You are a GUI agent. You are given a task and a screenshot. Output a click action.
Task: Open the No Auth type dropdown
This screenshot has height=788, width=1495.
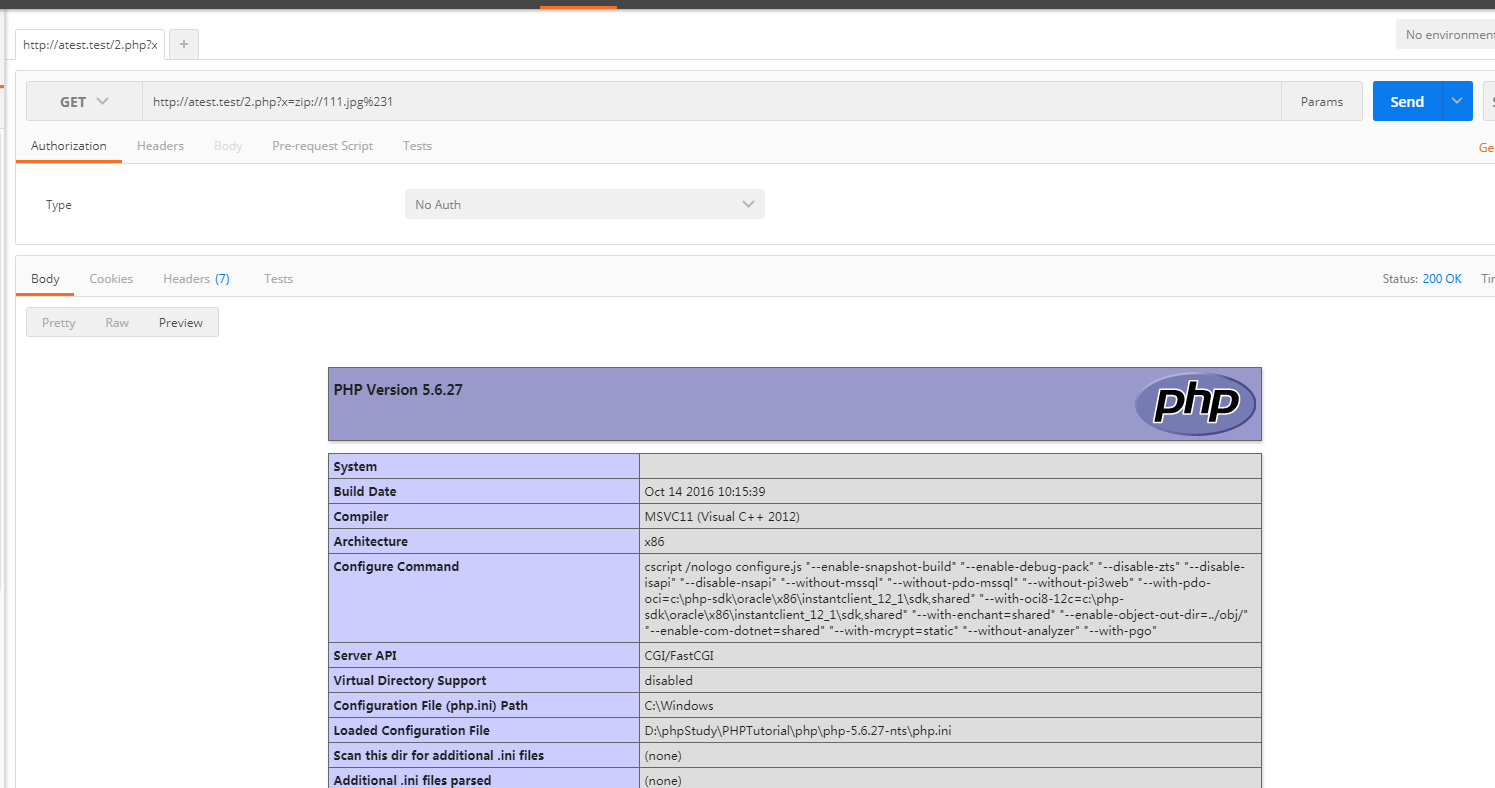coord(584,204)
